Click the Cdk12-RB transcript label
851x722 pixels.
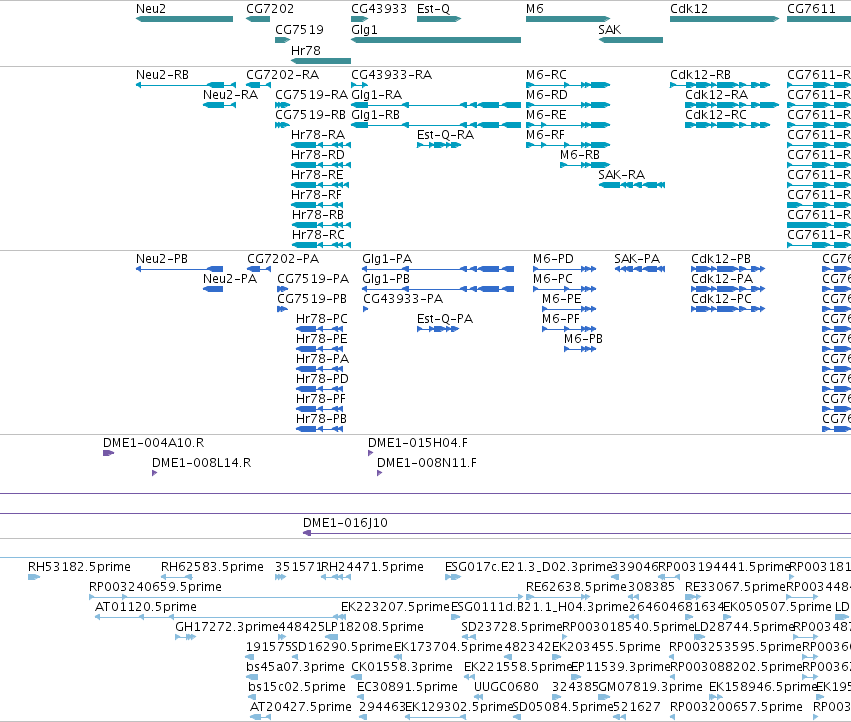tap(701, 74)
